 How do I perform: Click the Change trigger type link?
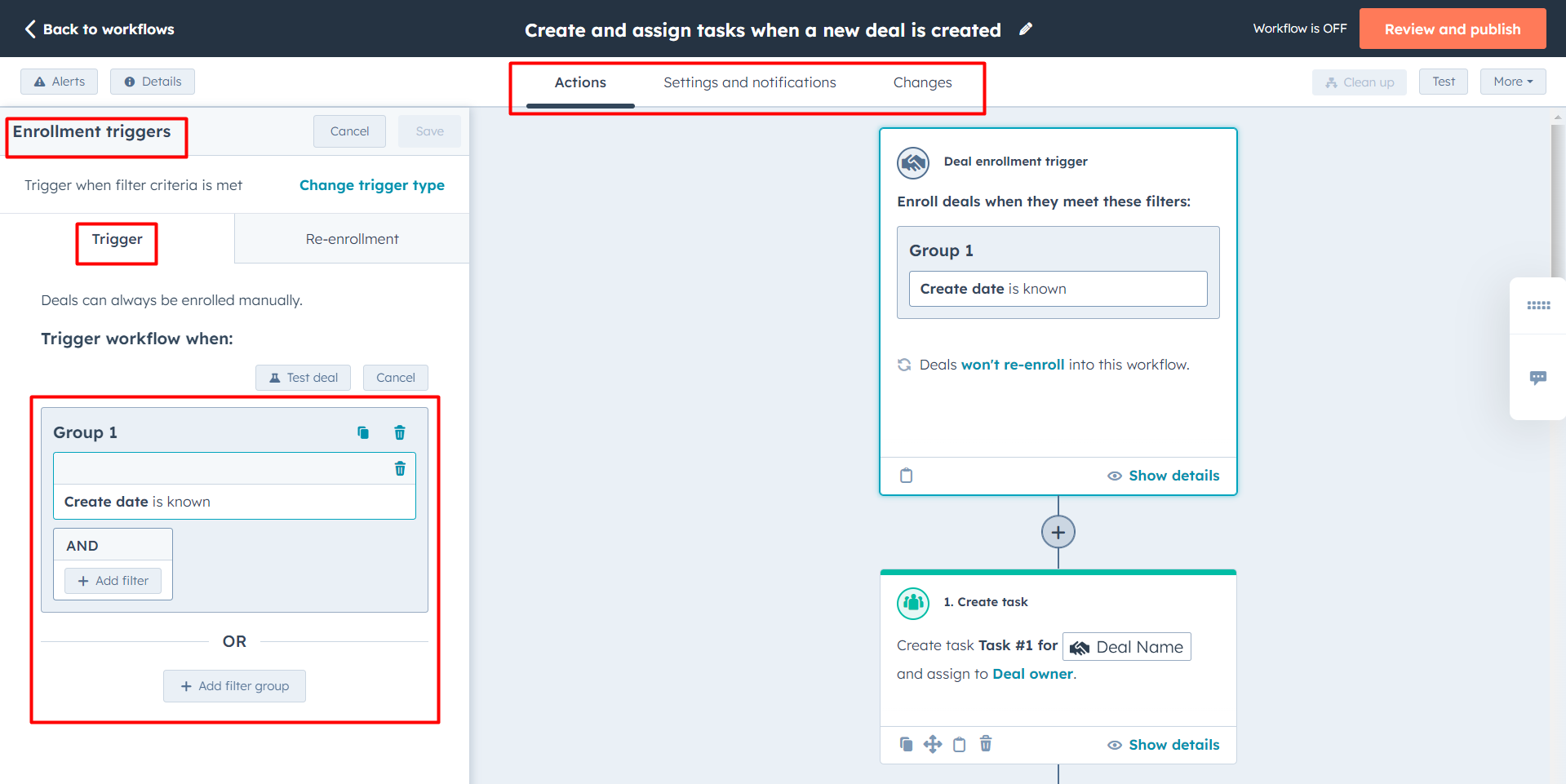pos(372,184)
